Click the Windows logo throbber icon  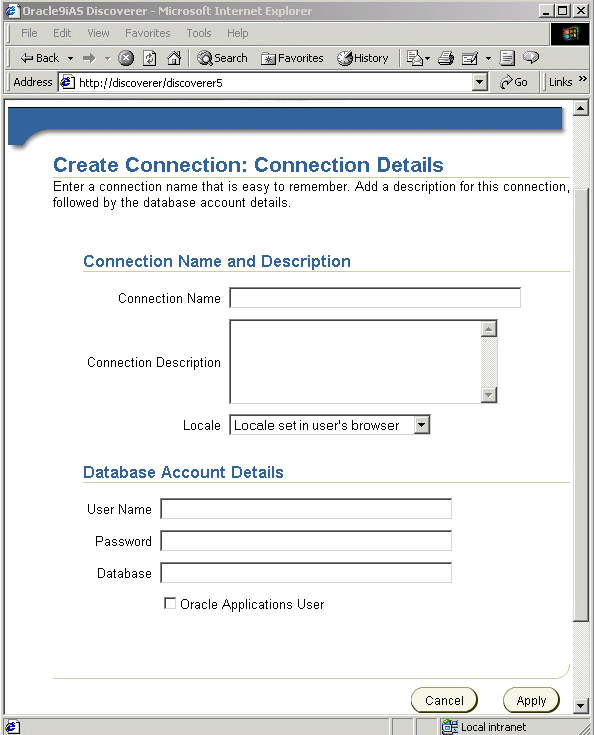coord(570,33)
